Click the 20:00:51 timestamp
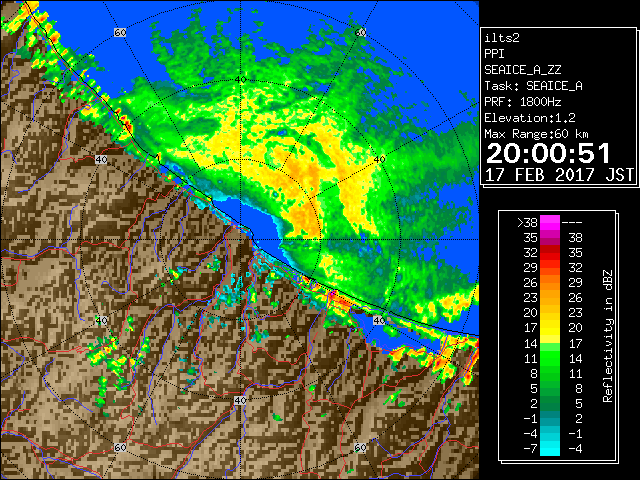This screenshot has width=640, height=480. [x=548, y=153]
